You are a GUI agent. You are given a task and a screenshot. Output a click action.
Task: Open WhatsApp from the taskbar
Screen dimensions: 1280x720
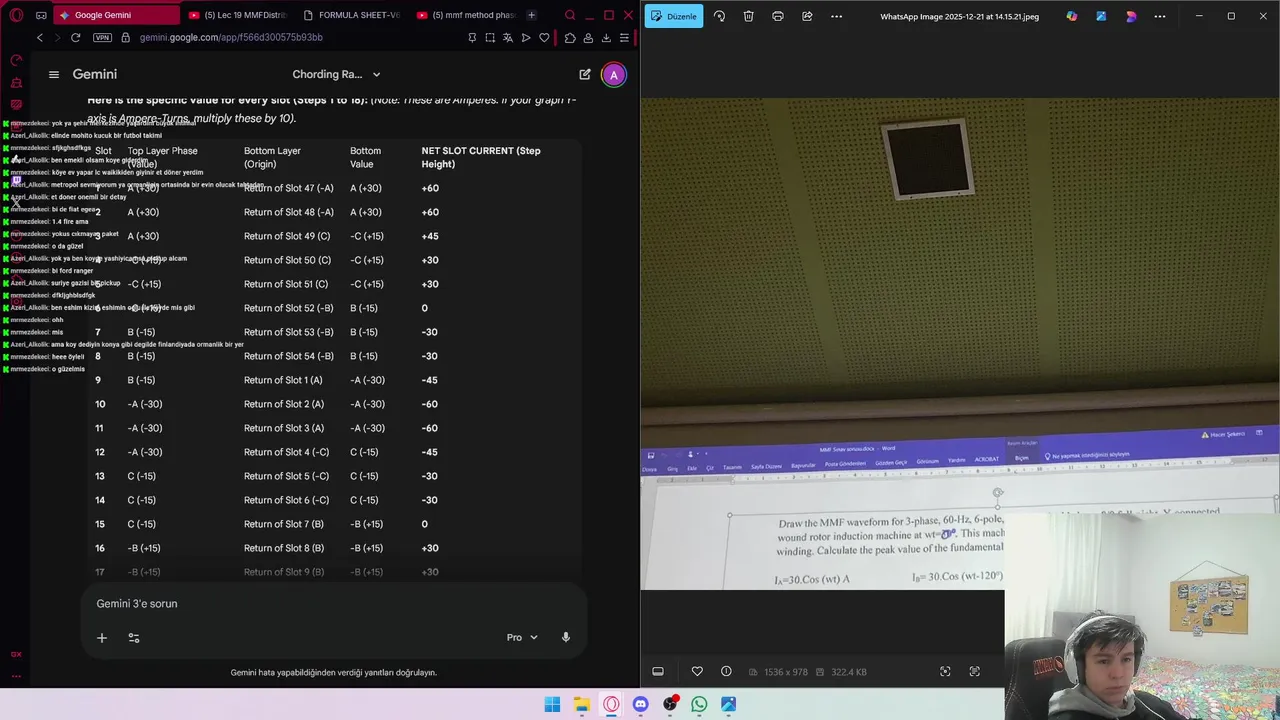[699, 704]
